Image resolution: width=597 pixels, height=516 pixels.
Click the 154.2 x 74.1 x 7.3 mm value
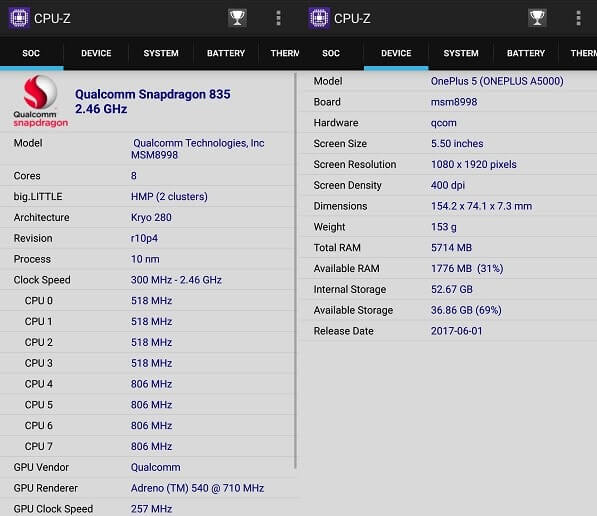point(482,206)
